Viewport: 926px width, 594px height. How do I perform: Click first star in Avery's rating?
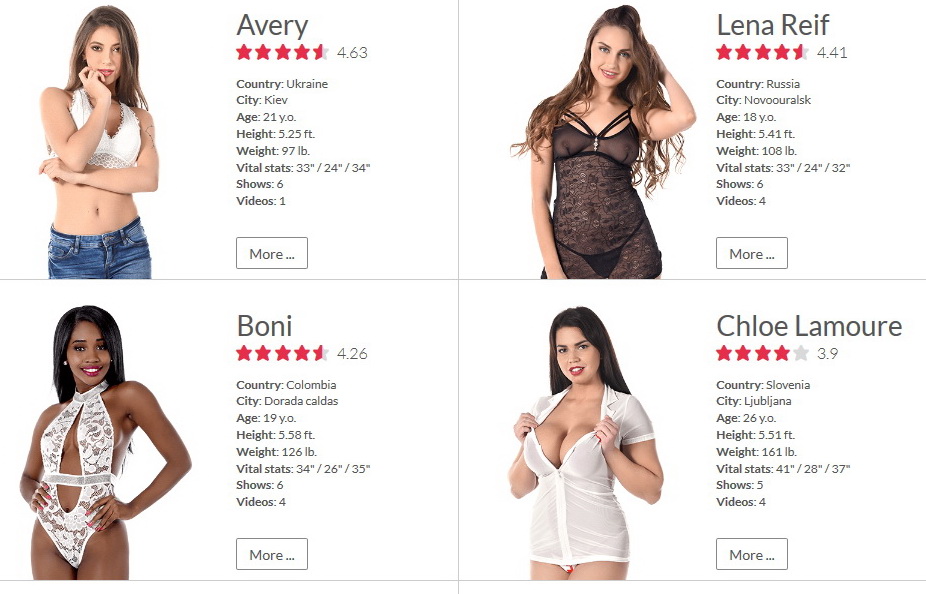point(244,52)
